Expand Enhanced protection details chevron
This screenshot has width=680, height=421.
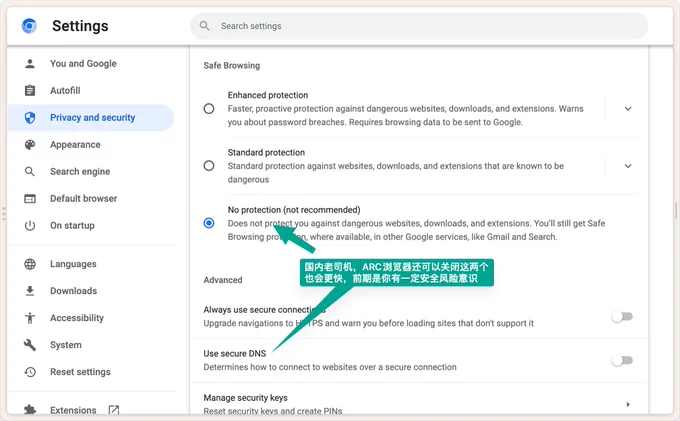pyautogui.click(x=628, y=108)
